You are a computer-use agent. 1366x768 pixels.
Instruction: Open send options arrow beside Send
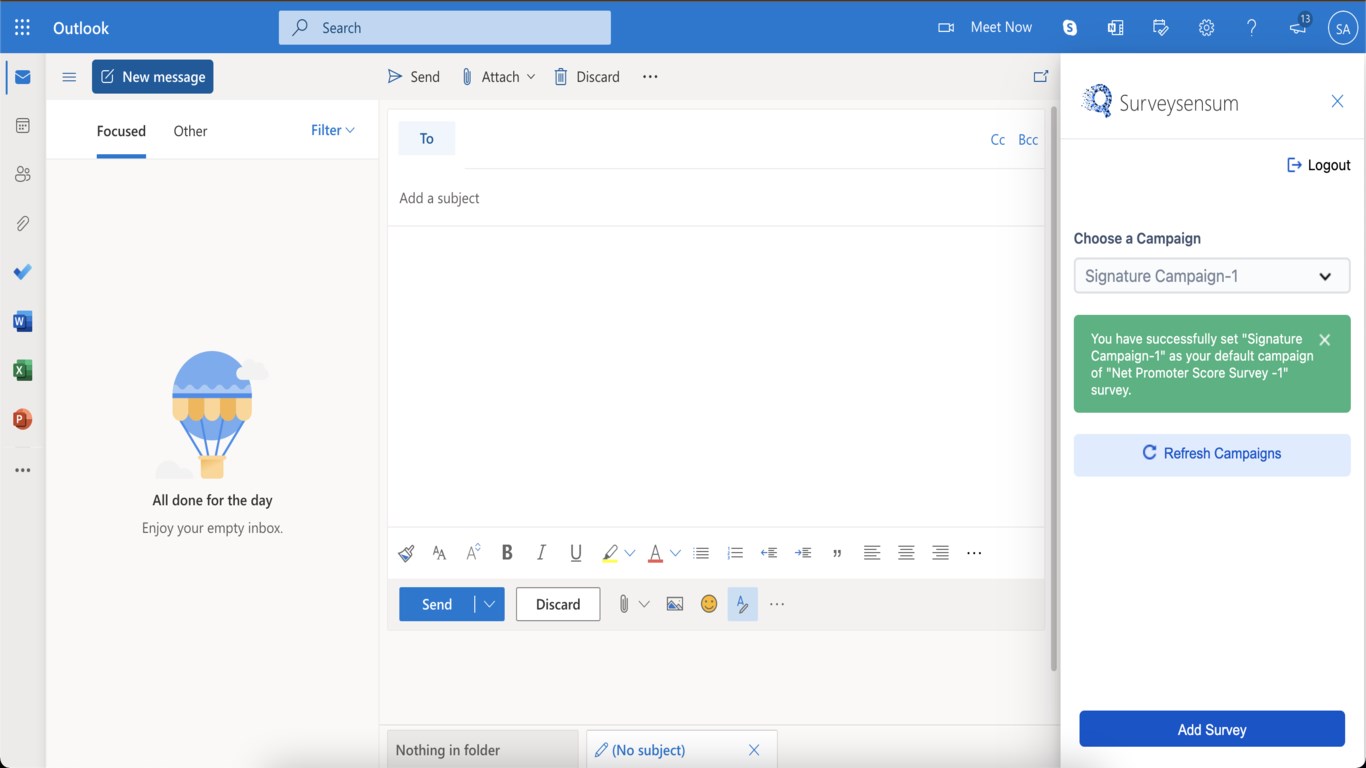click(489, 604)
